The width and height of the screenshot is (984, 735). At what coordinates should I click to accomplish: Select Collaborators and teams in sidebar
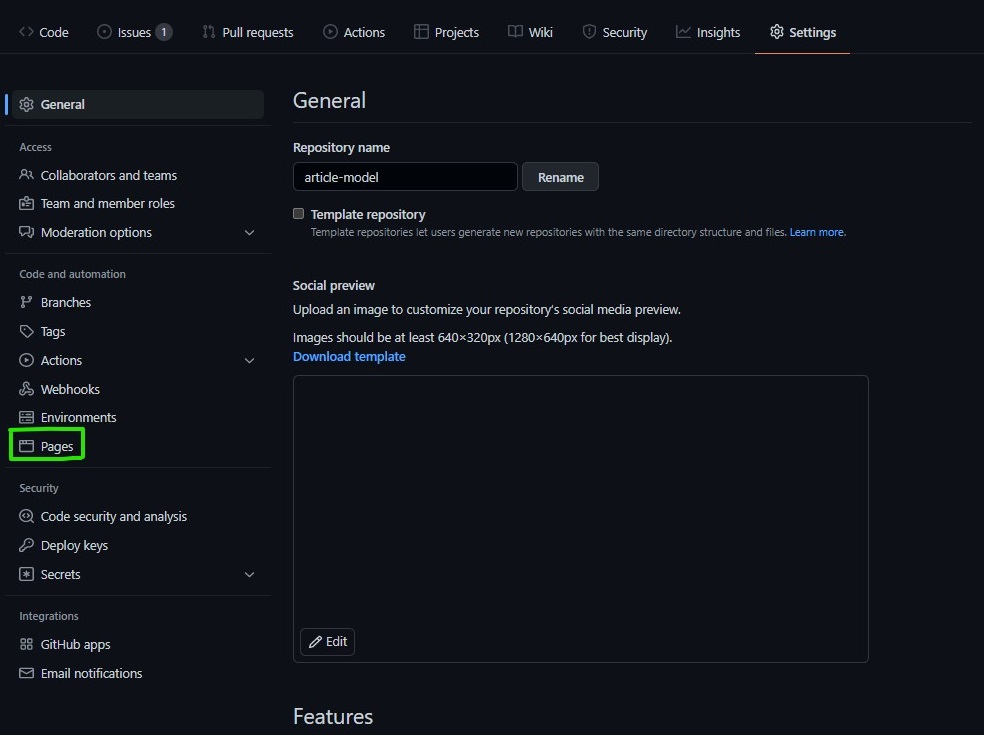click(x=109, y=175)
